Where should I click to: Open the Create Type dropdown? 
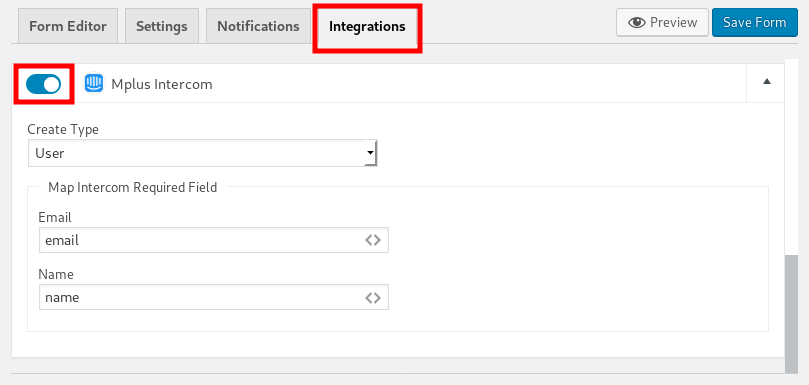[203, 153]
